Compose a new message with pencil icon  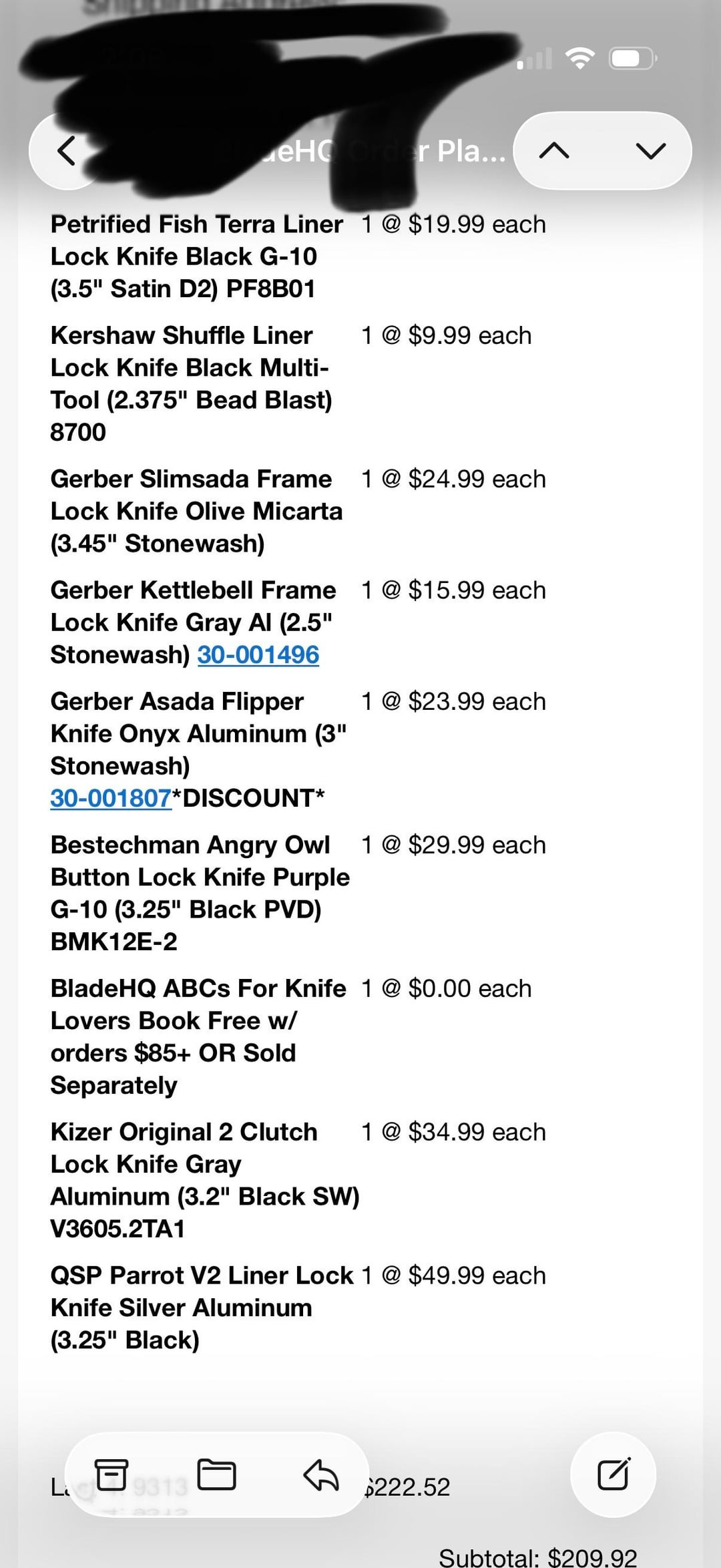613,1475
